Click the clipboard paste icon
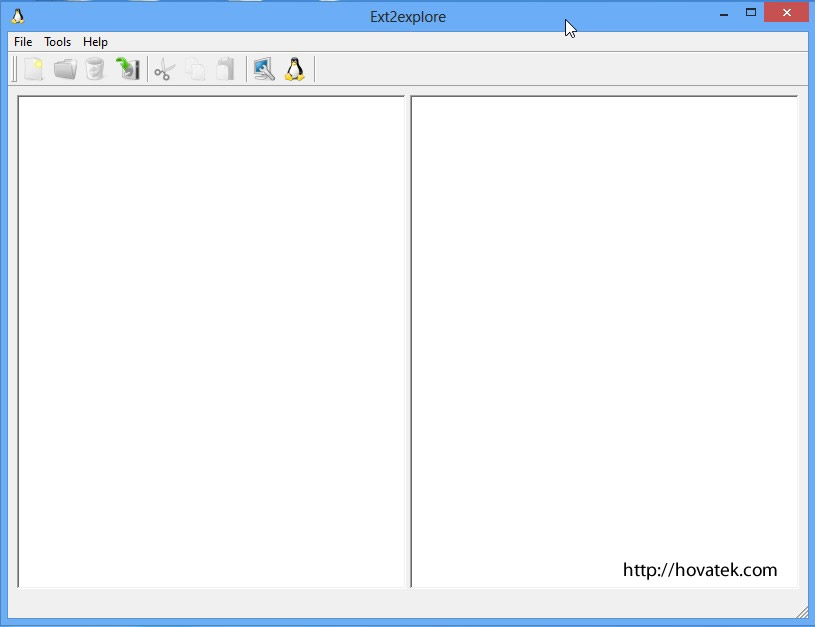This screenshot has width=815, height=627. pos(226,69)
